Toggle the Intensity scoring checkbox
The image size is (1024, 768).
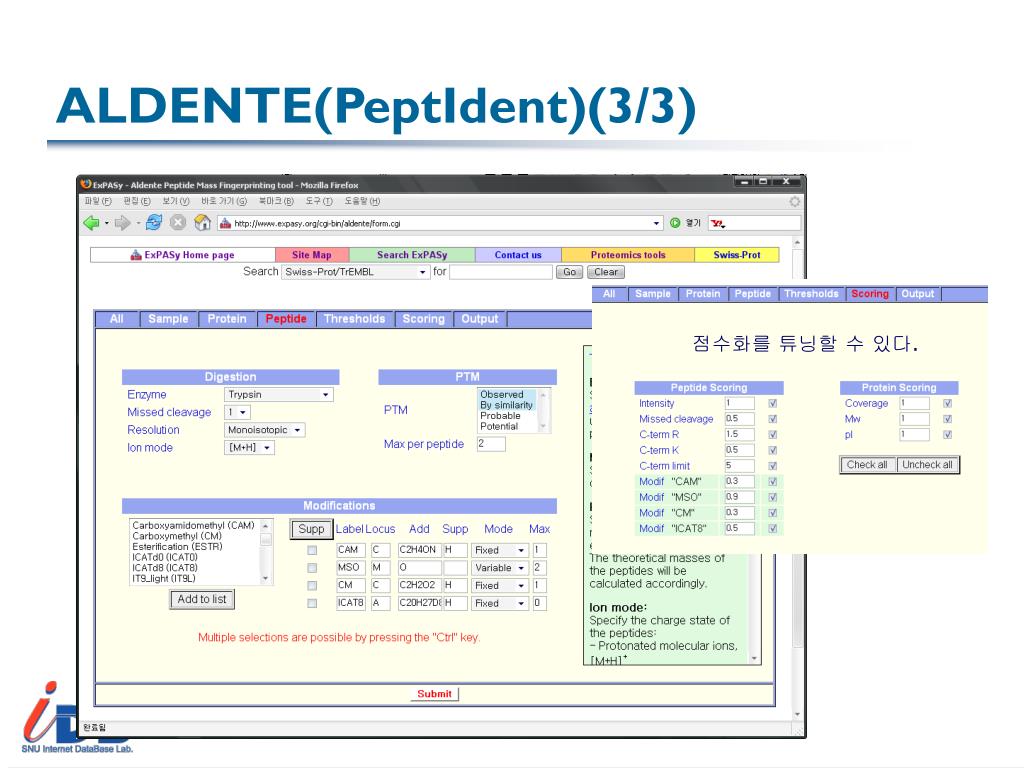pyautogui.click(x=773, y=404)
